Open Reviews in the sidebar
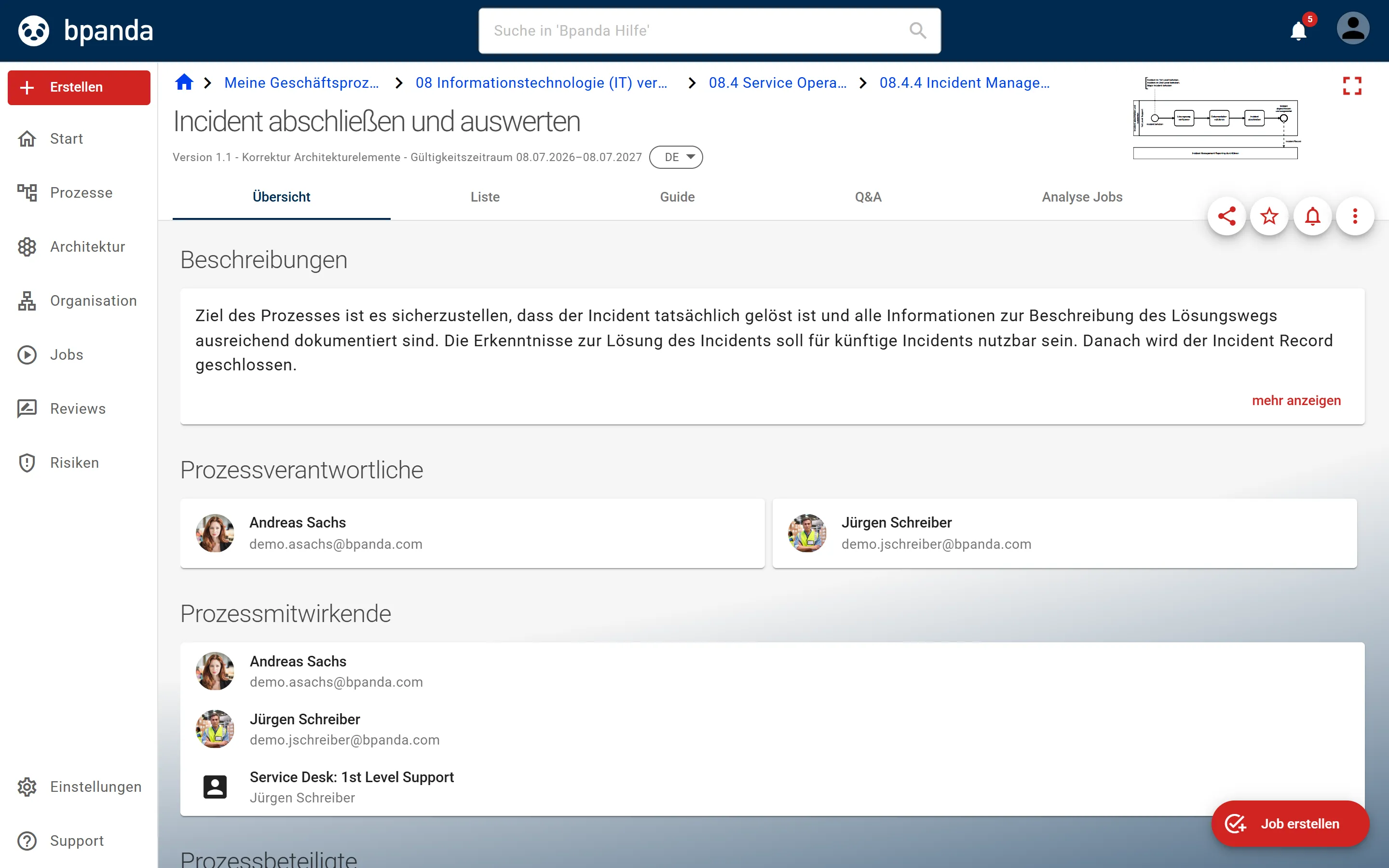The image size is (1389, 868). (x=79, y=409)
